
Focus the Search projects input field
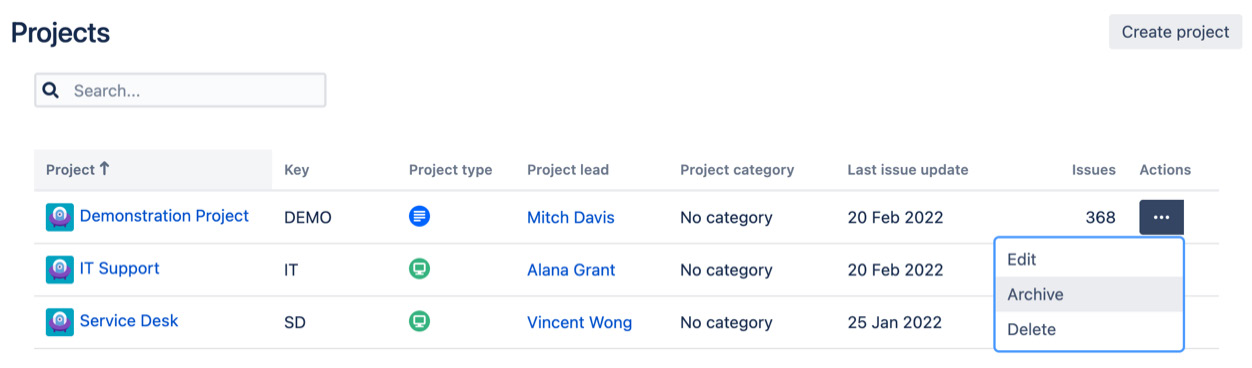[x=180, y=90]
